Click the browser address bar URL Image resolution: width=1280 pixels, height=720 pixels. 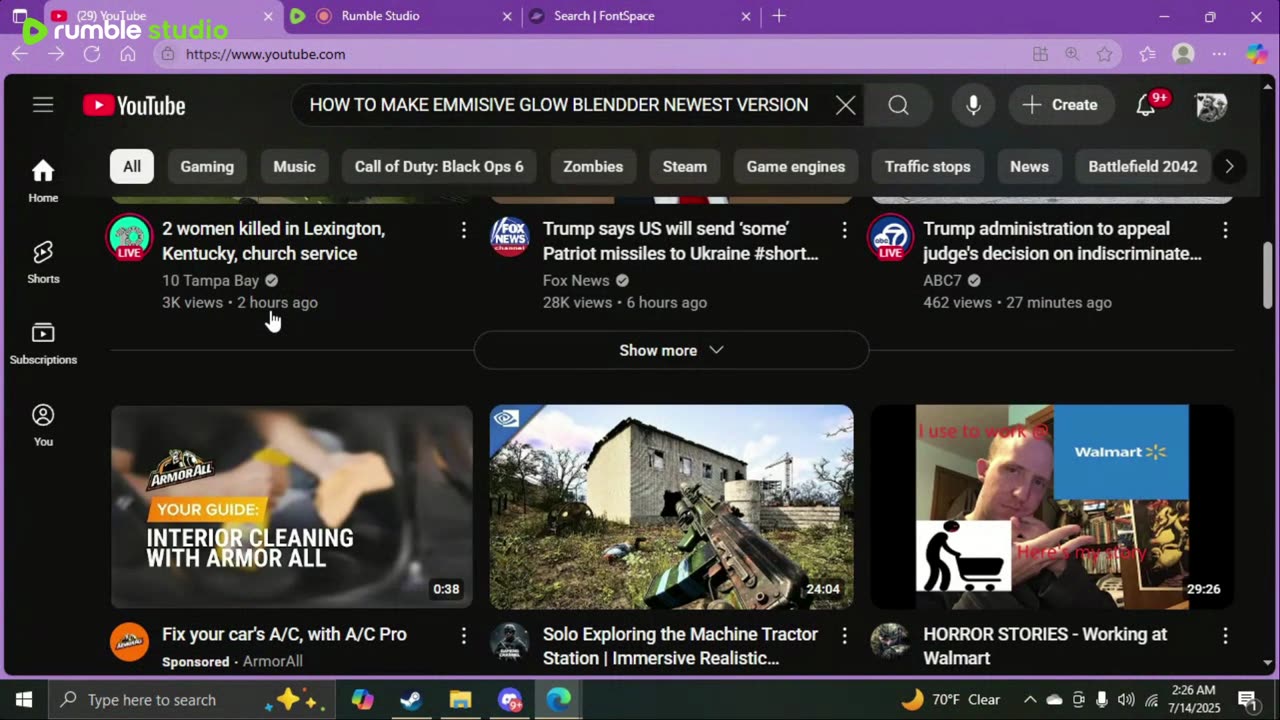coord(265,54)
